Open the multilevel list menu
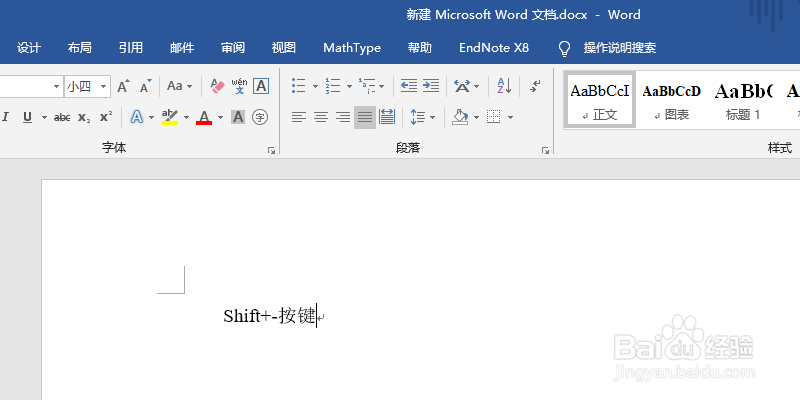The width and height of the screenshot is (800, 400). pos(371,86)
